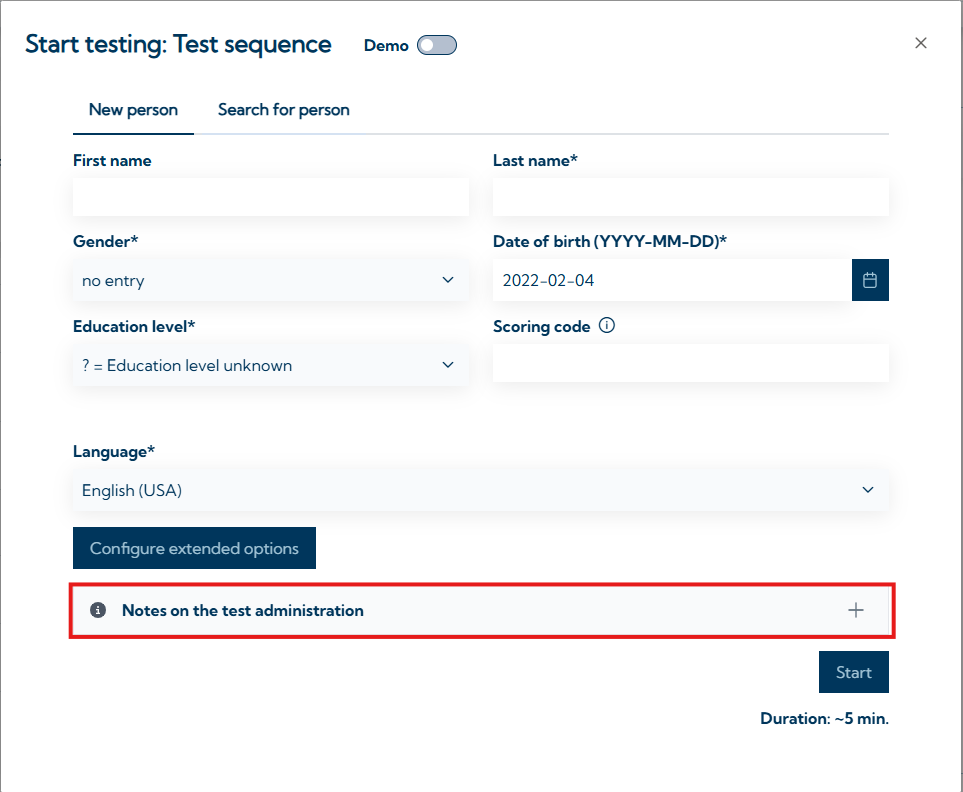Close the Start testing dialog
Viewport: 963px width, 792px height.
[x=921, y=43]
